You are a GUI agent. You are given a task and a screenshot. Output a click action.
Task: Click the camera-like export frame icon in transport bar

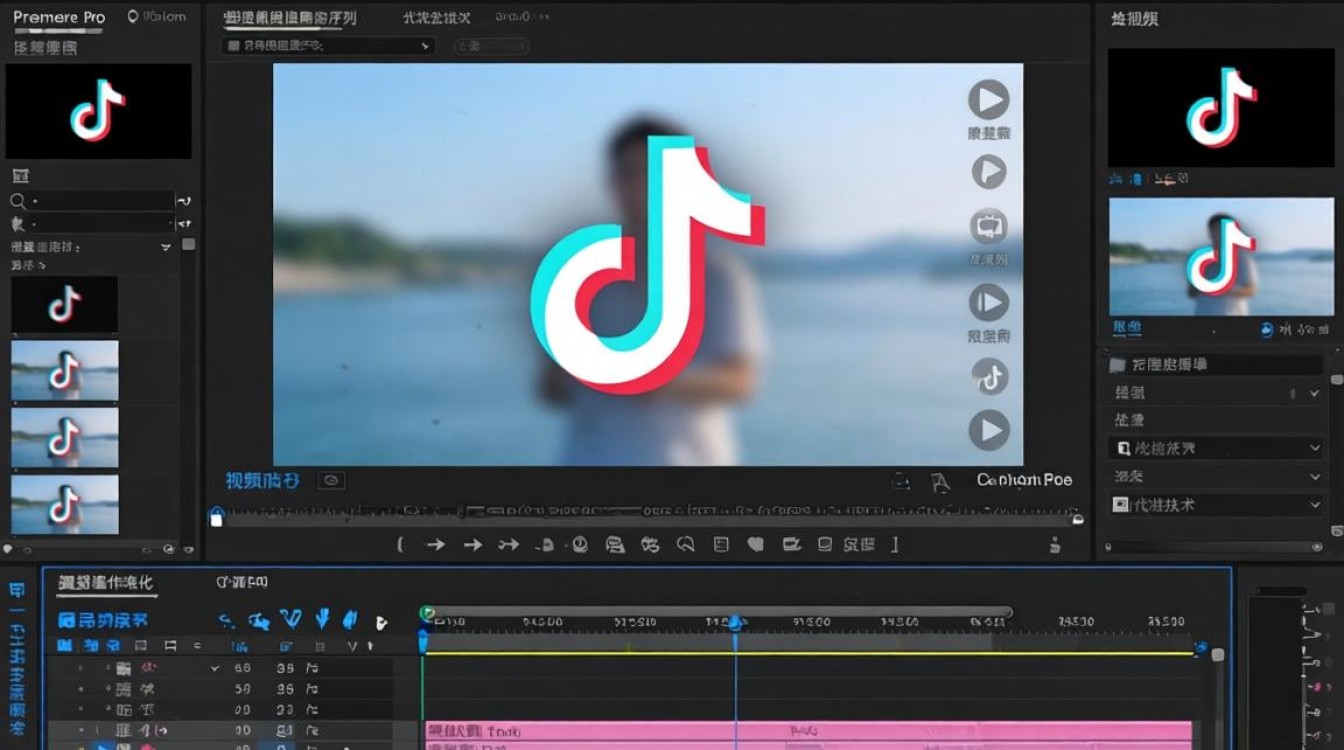pos(791,544)
